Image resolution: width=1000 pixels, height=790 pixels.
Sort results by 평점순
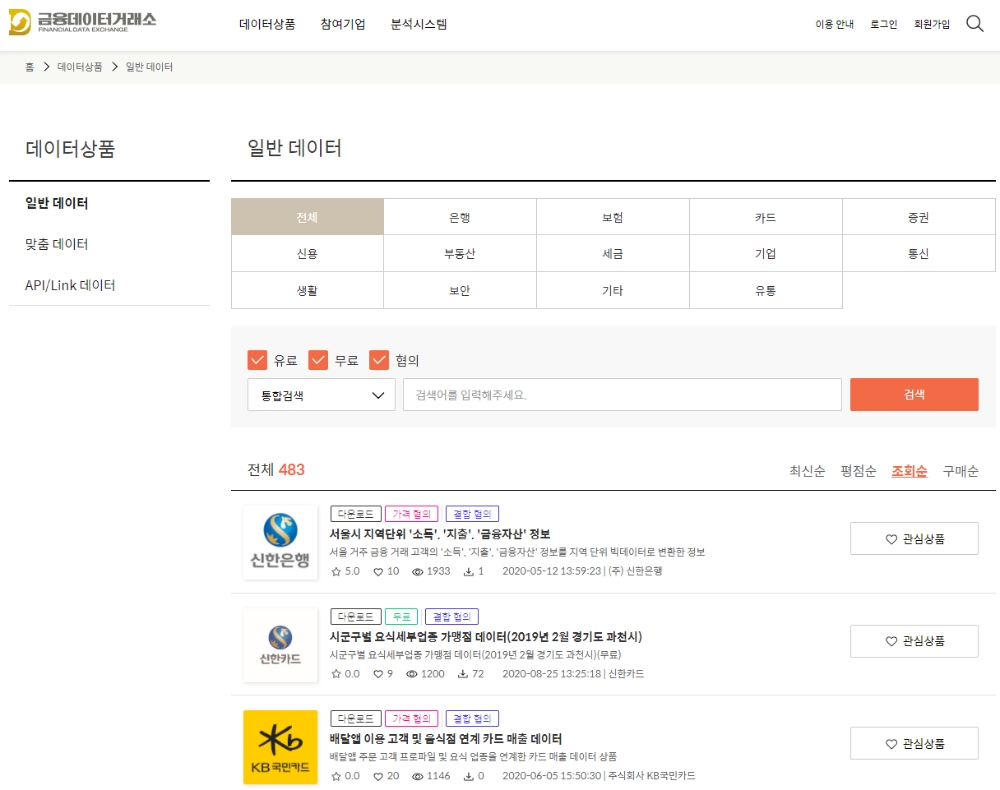coord(858,471)
